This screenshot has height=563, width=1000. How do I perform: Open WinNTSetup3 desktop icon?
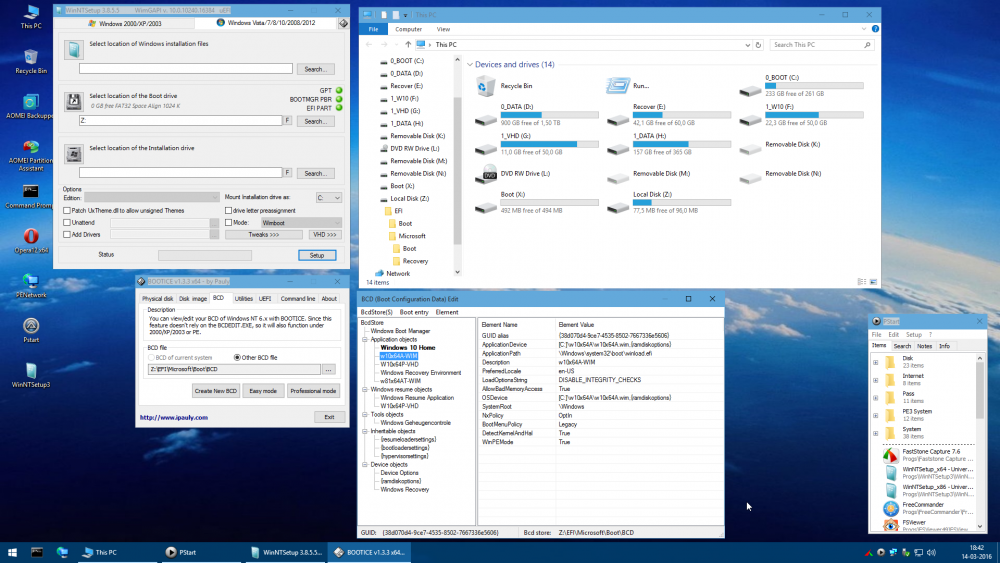31,375
